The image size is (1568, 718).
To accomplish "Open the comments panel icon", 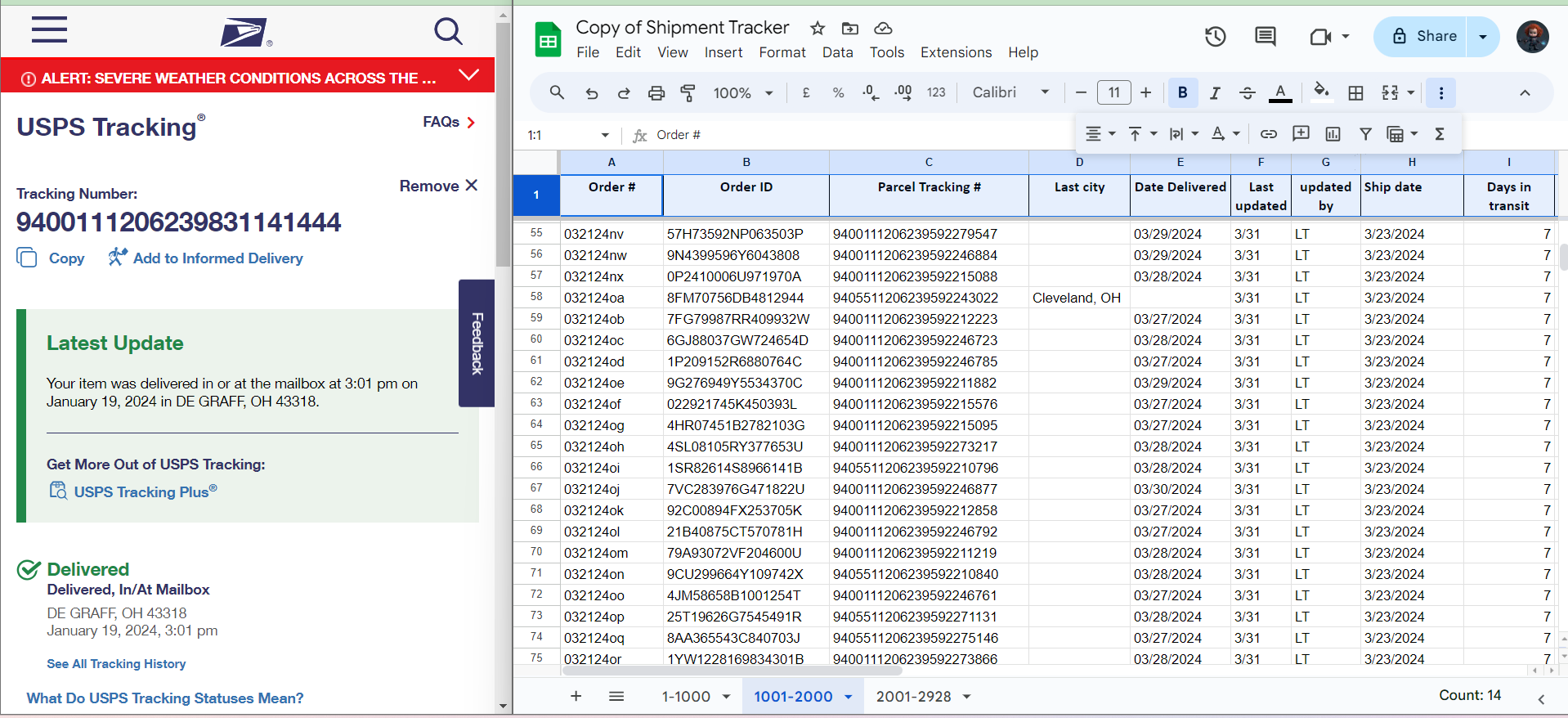I will tap(1266, 37).
